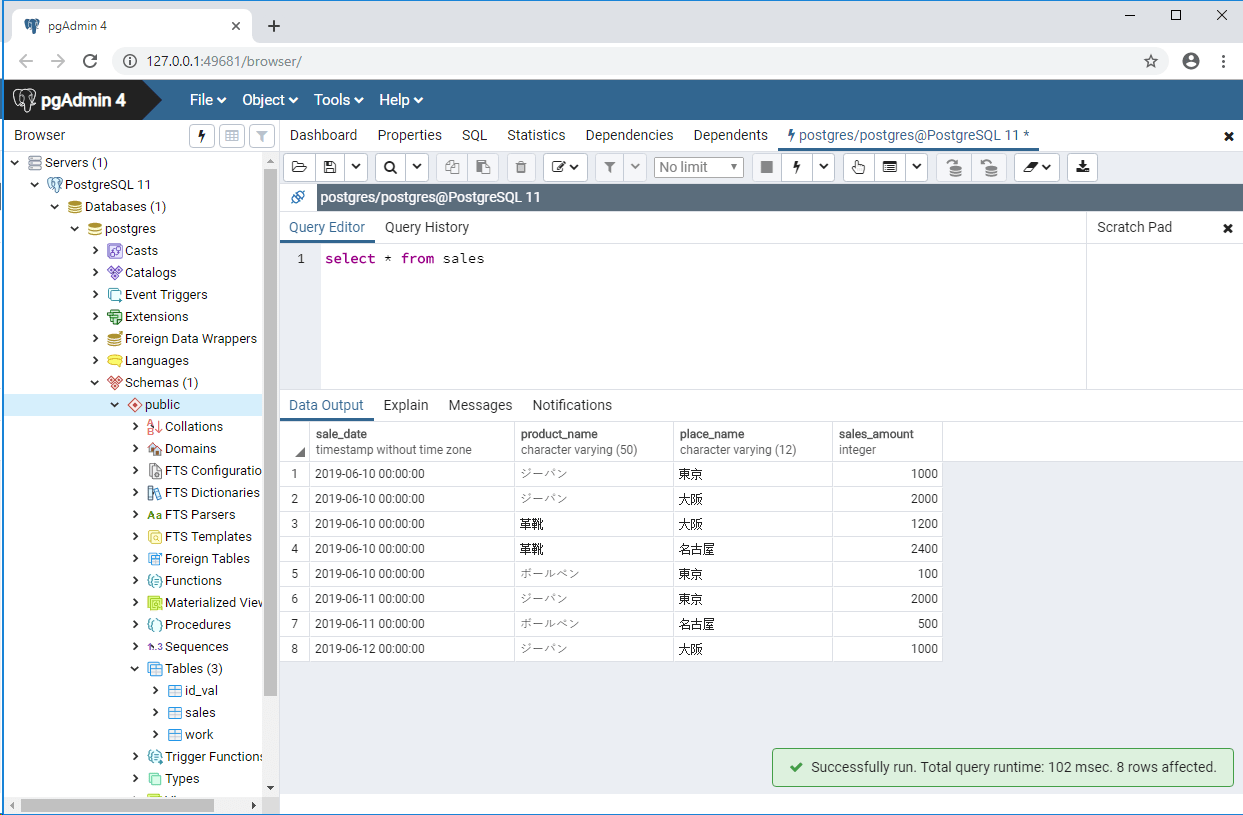Close the Scratch Pad panel
1243x815 pixels.
pos(1228,228)
